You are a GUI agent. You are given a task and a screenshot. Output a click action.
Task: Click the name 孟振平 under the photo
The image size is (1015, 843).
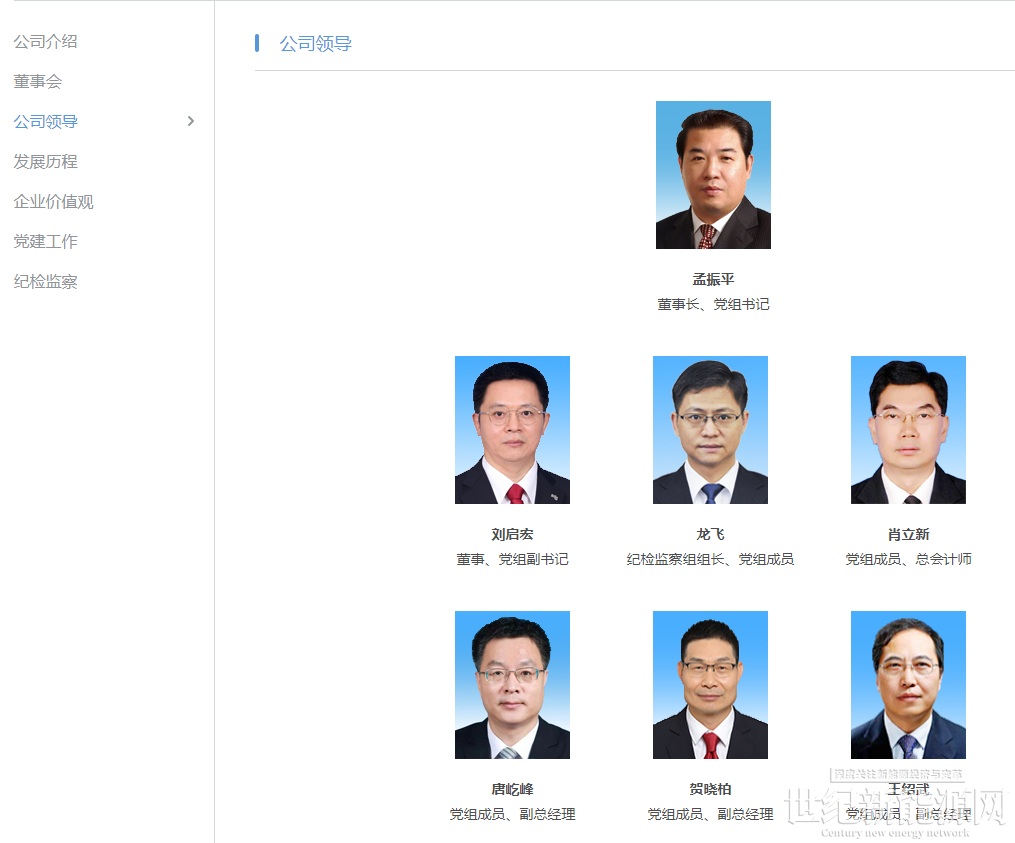pos(713,279)
